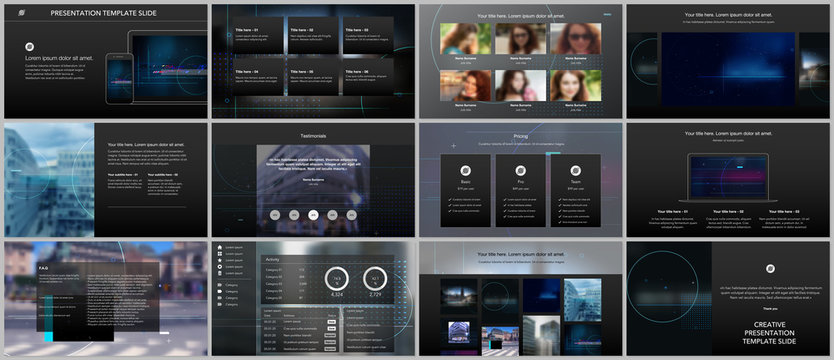Click the round icon above Team plan

[x=576, y=170]
